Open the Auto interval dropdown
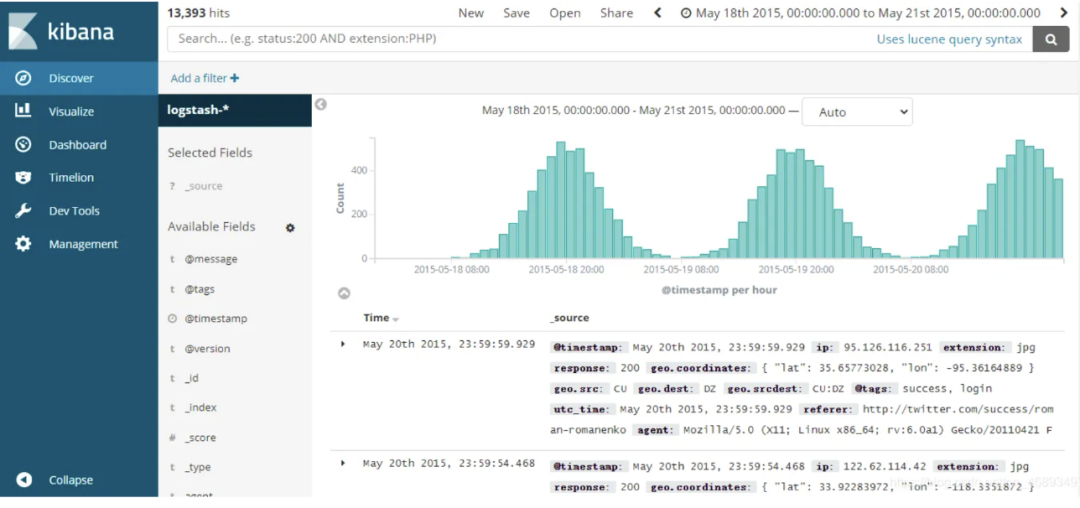Image resolution: width=1080 pixels, height=508 pixels. 857,112
